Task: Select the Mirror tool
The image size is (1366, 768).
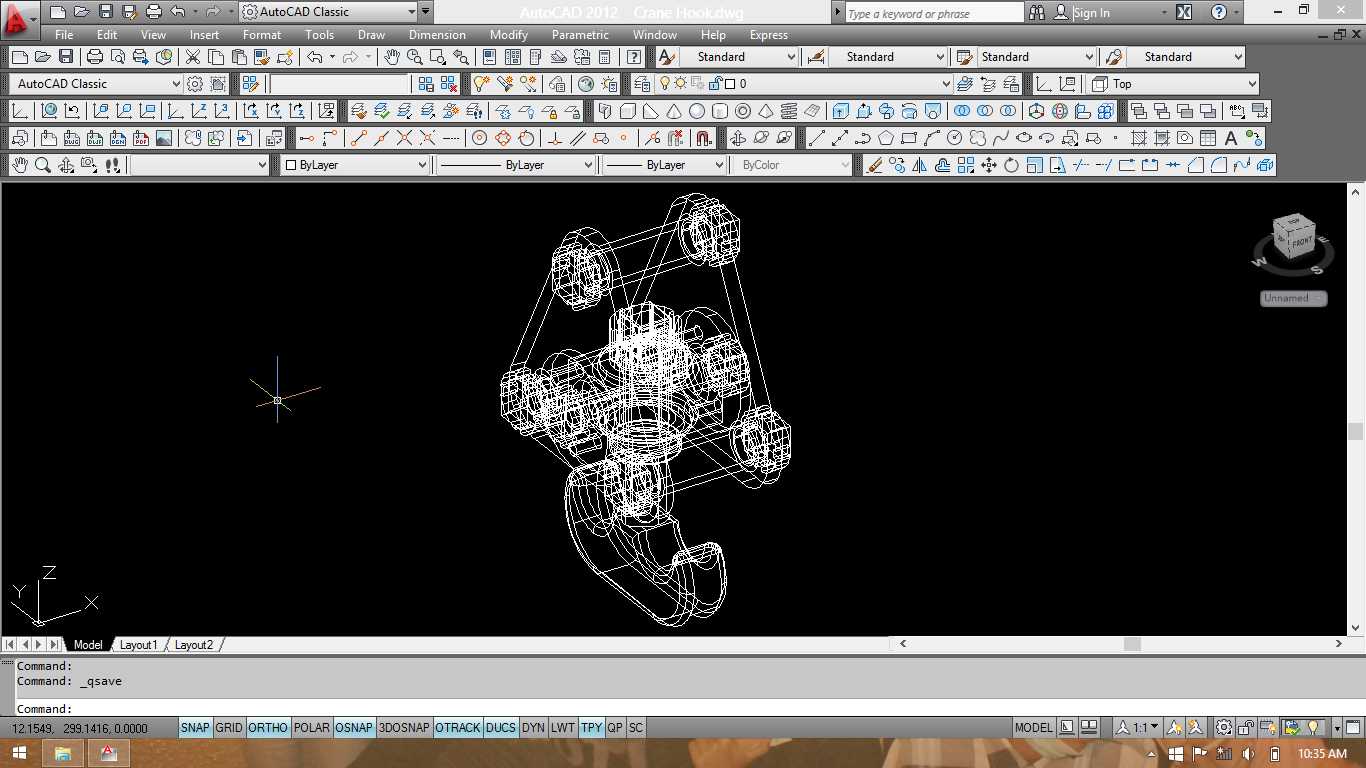Action: (920, 165)
